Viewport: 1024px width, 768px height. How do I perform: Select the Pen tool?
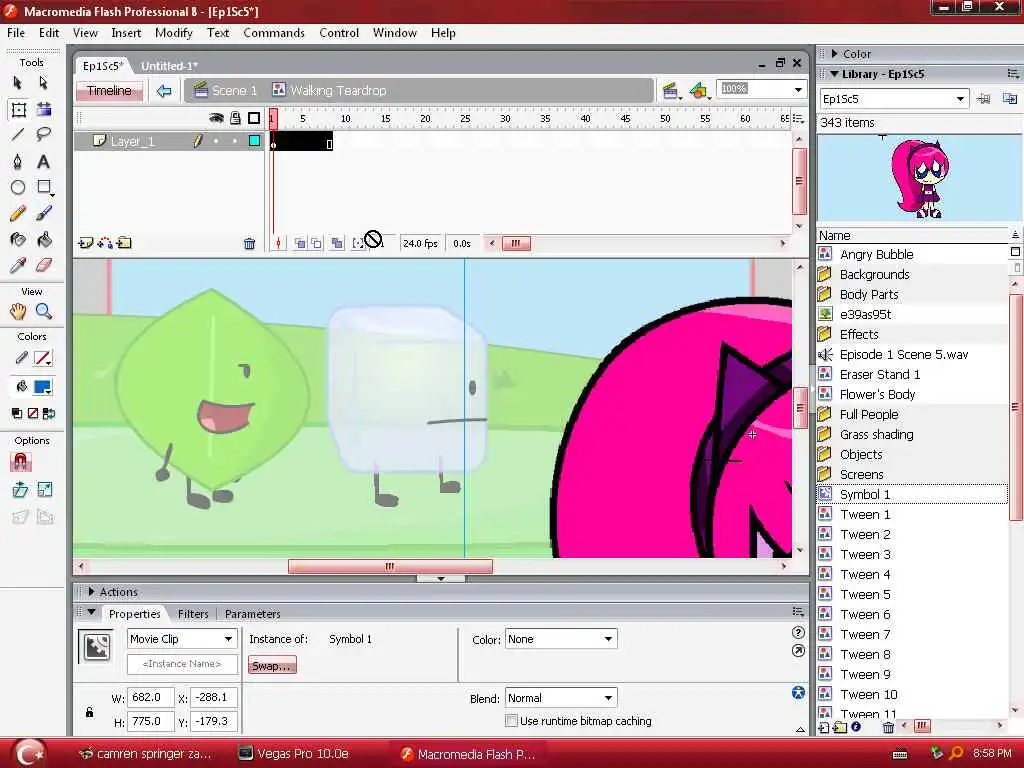[18, 161]
